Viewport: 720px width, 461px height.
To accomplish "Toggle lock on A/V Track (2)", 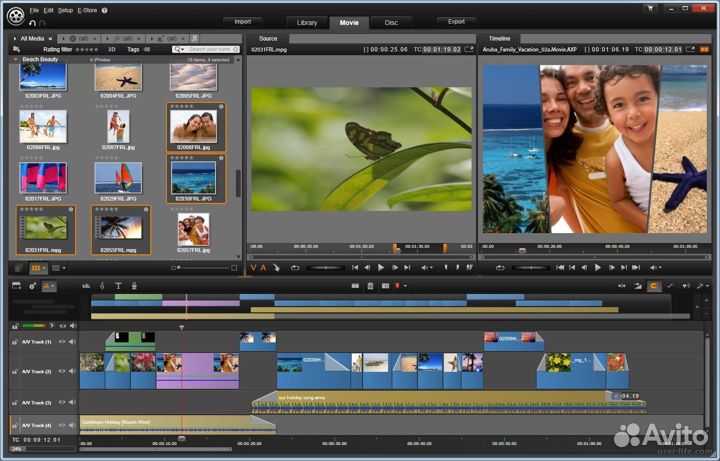I will point(15,371).
